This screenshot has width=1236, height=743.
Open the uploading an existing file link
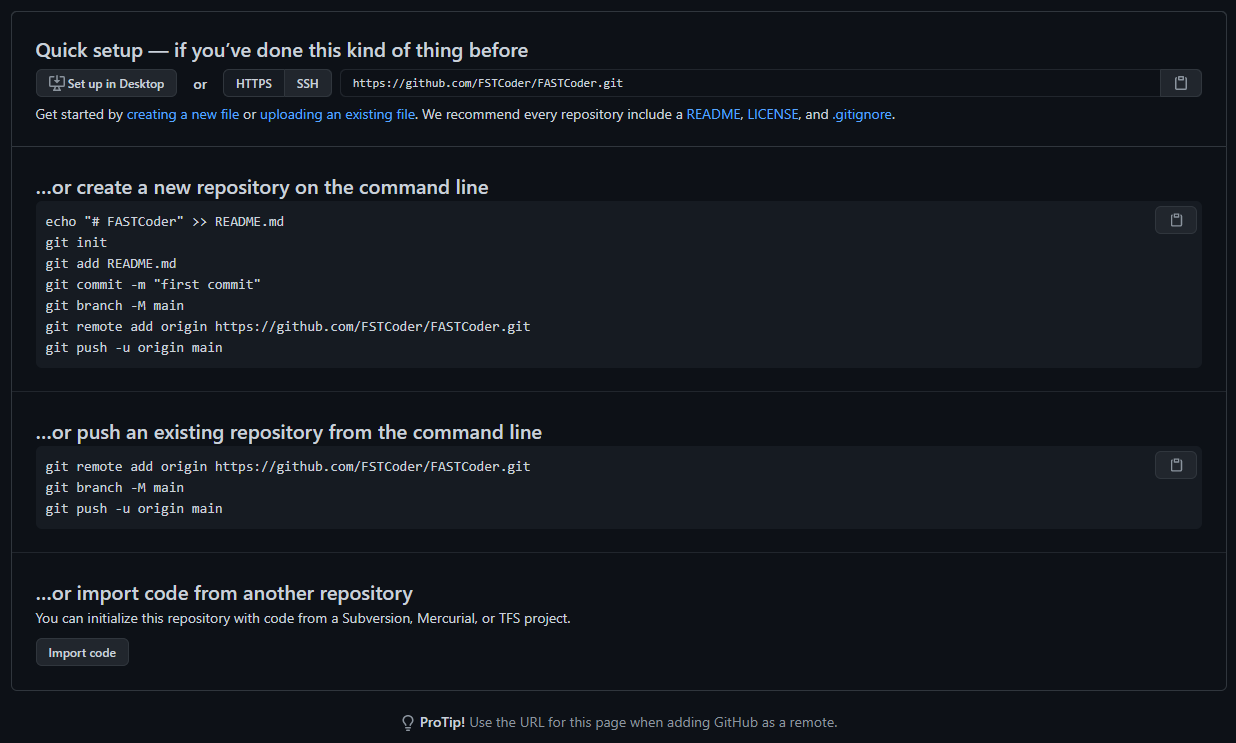(338, 114)
